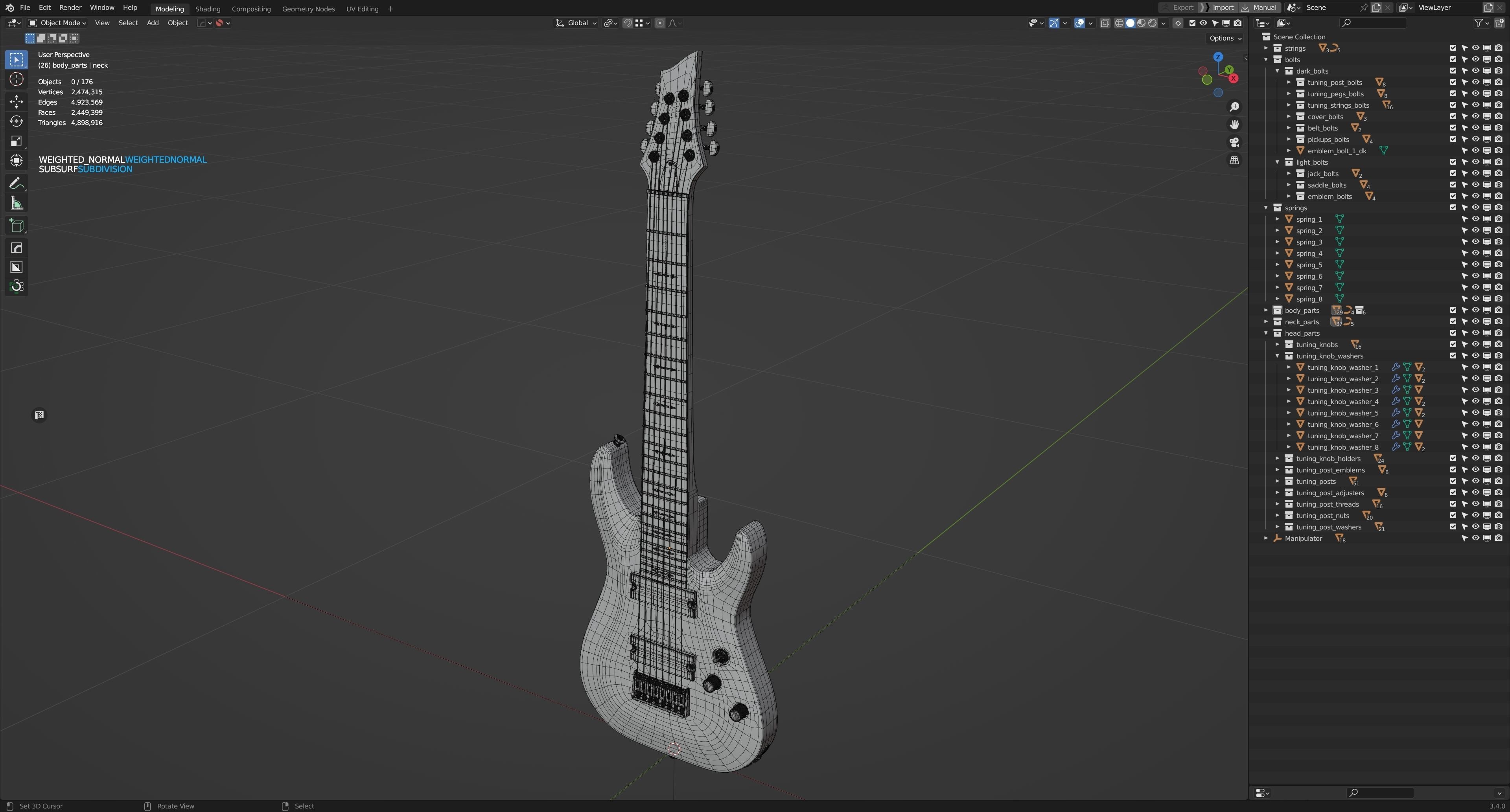Toggle viewport overlays button
Viewport: 1510px width, 812px height.
(1080, 23)
